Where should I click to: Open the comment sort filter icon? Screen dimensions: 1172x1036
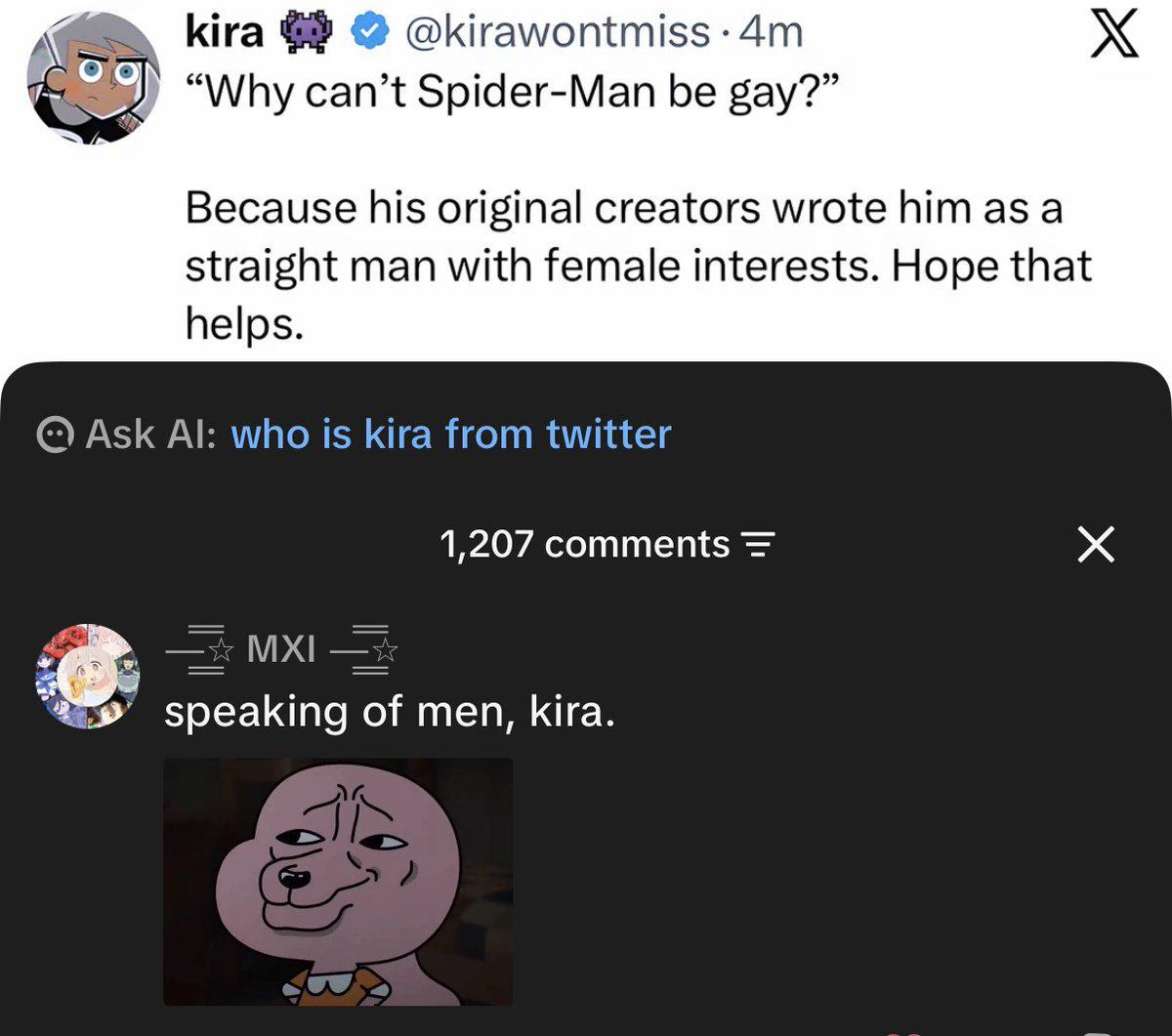[x=759, y=545]
